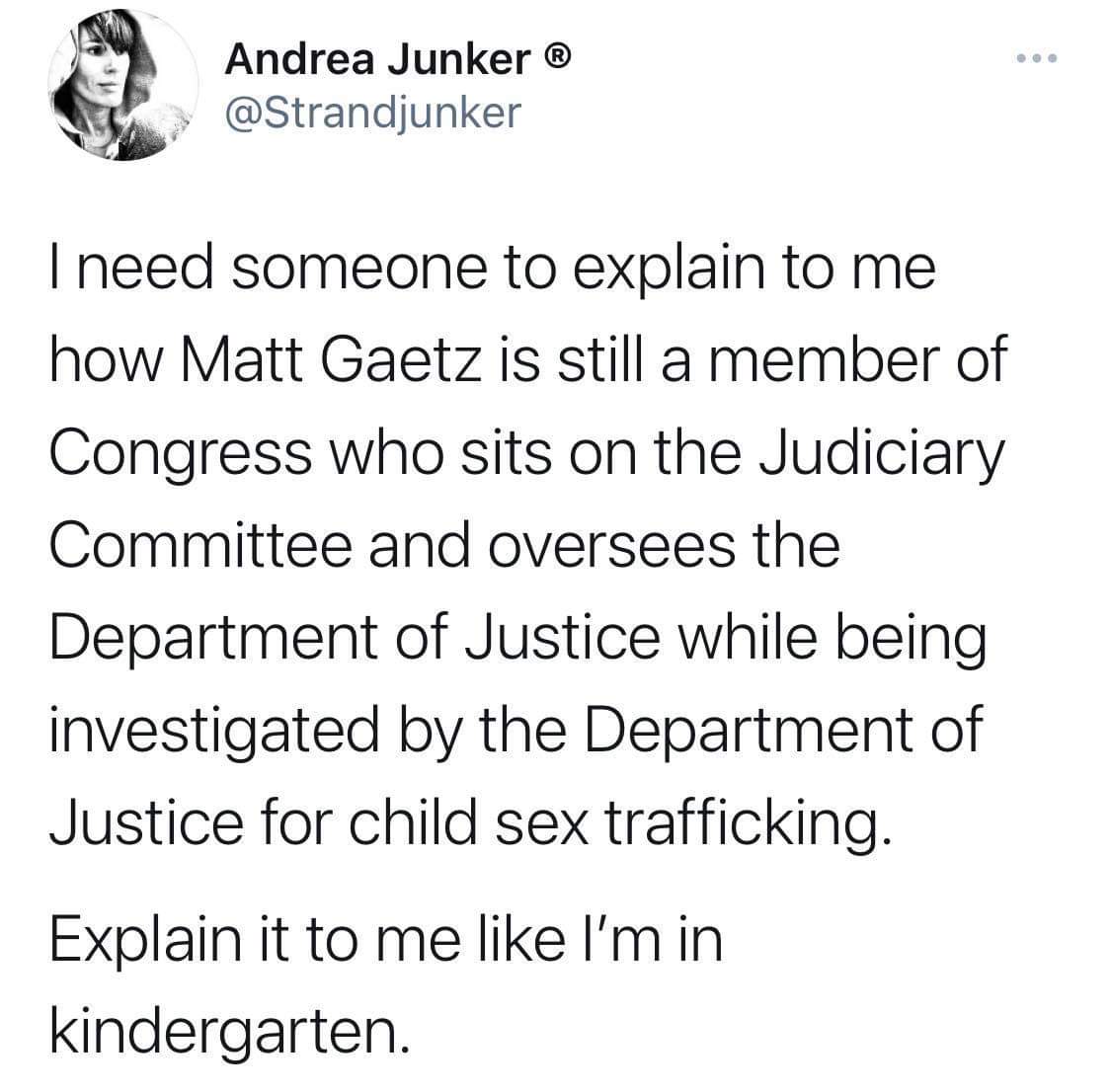Click the word "Judiciary" in the tweet

point(882,454)
